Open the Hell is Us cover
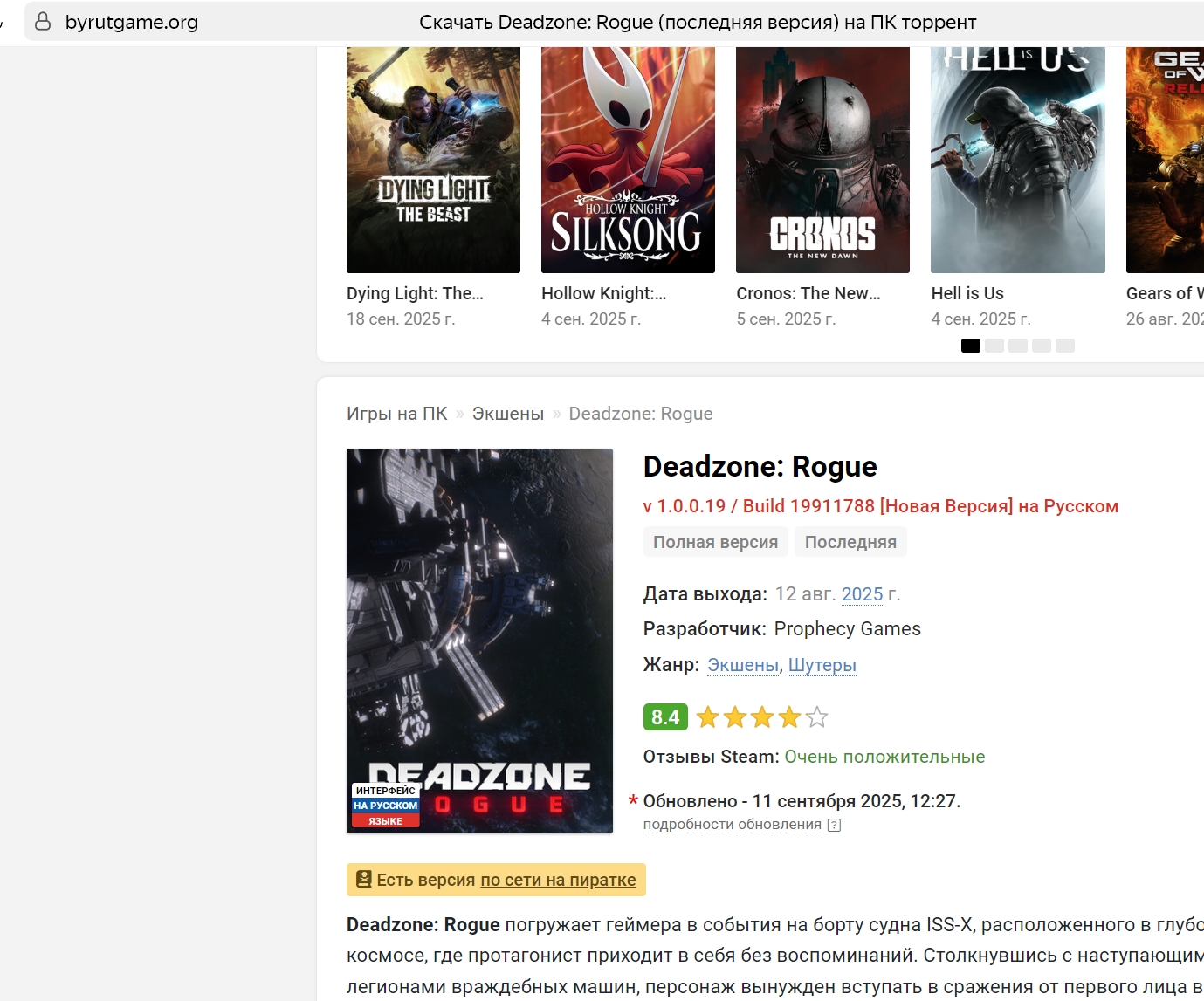This screenshot has height=1001, width=1204. [x=1018, y=160]
